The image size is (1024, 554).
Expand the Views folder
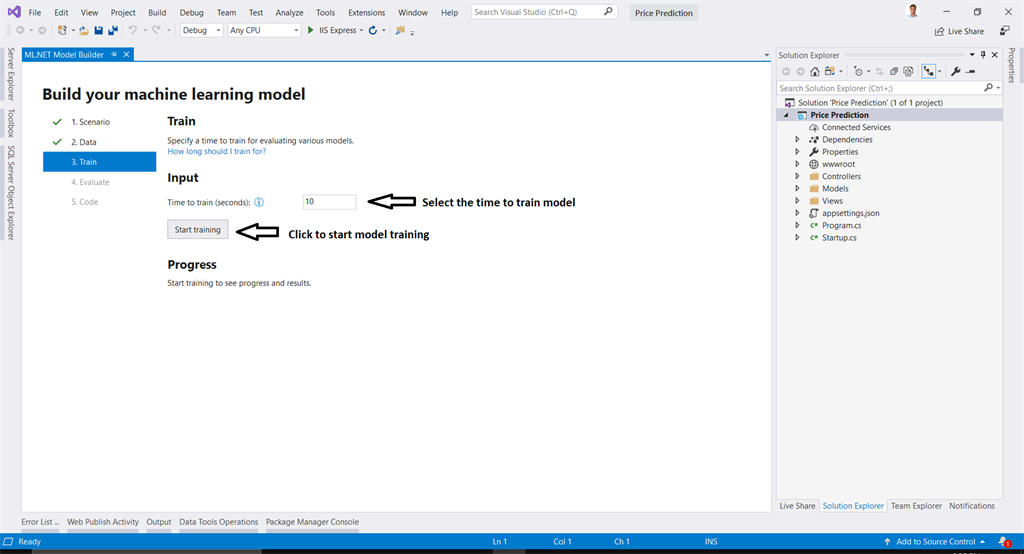797,201
